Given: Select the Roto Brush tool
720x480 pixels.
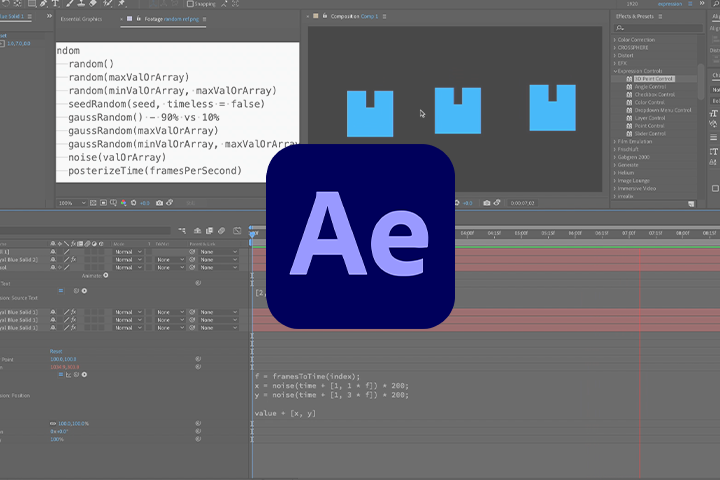Looking at the screenshot, I should click(108, 3).
